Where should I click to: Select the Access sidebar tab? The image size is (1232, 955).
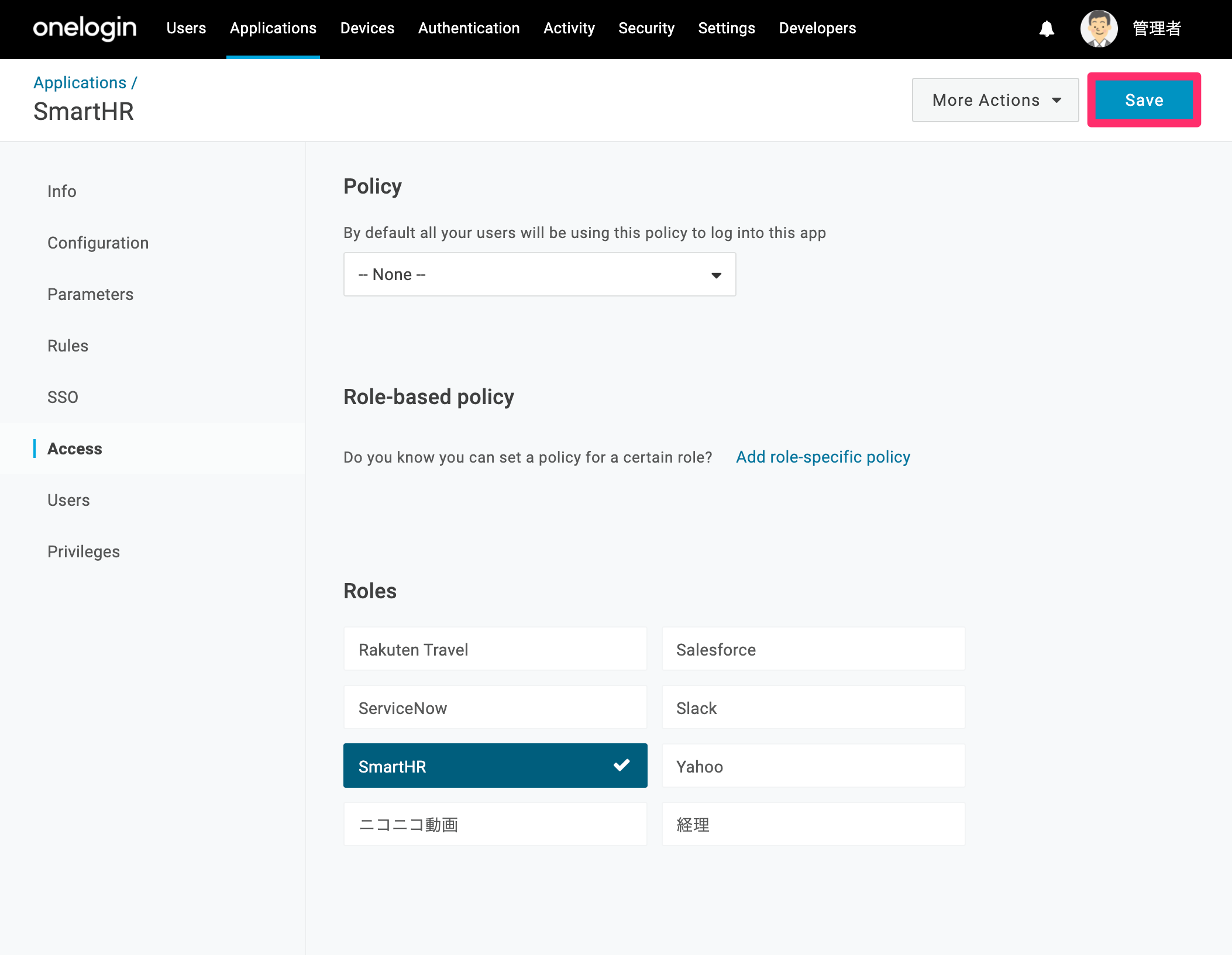point(74,449)
